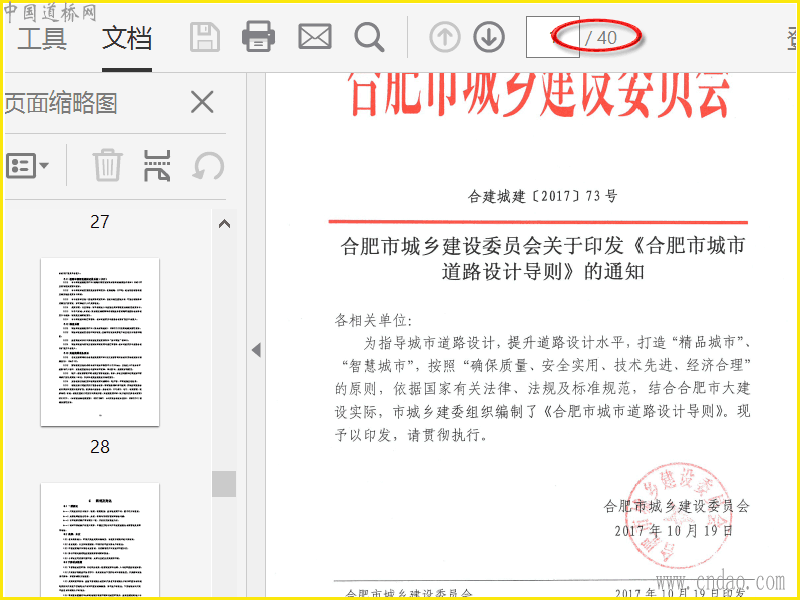Click the date 2017年10月19日 below signature
The image size is (800, 600).
tap(673, 531)
